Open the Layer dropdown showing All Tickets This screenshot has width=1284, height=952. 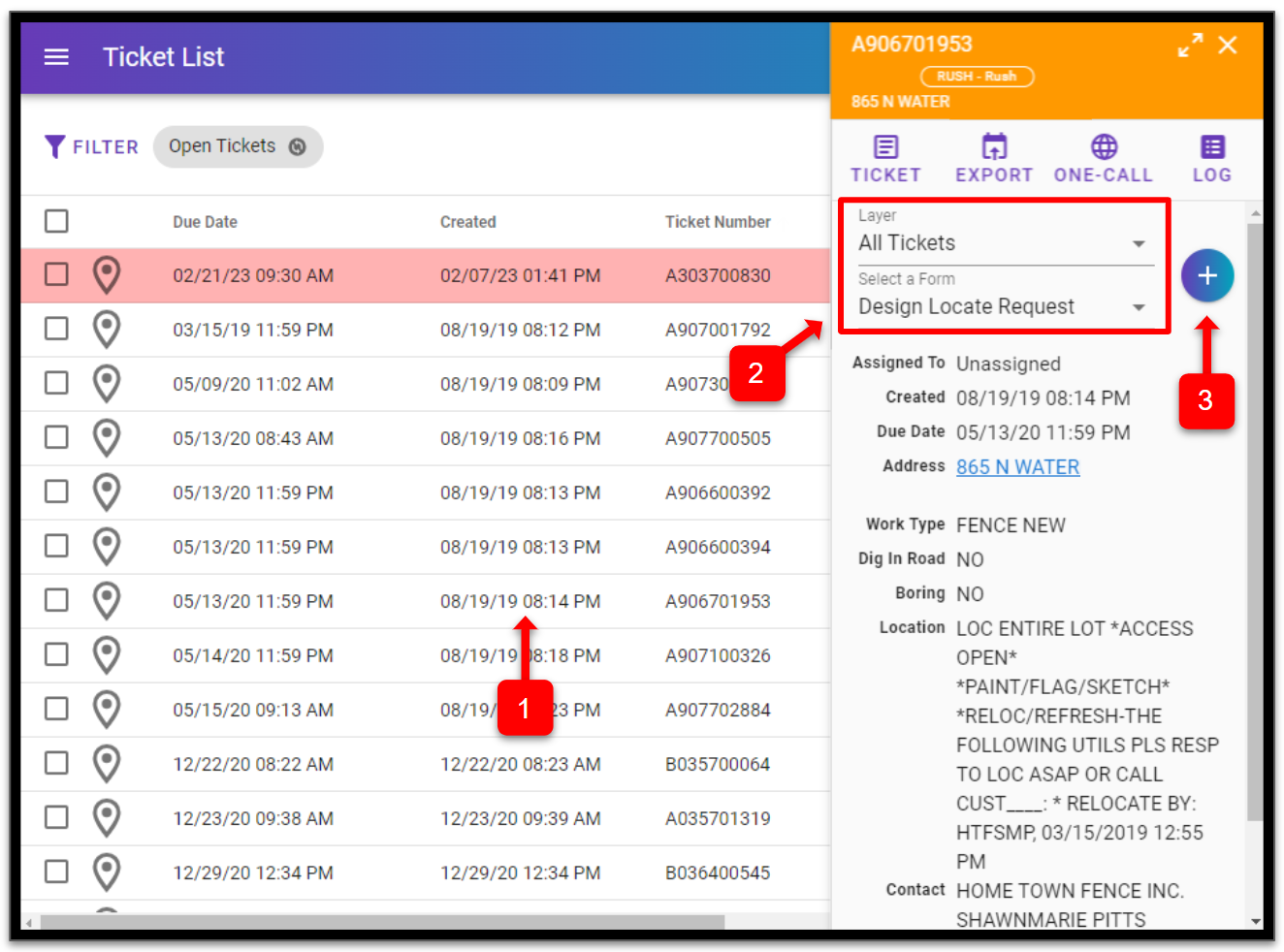coord(1004,242)
